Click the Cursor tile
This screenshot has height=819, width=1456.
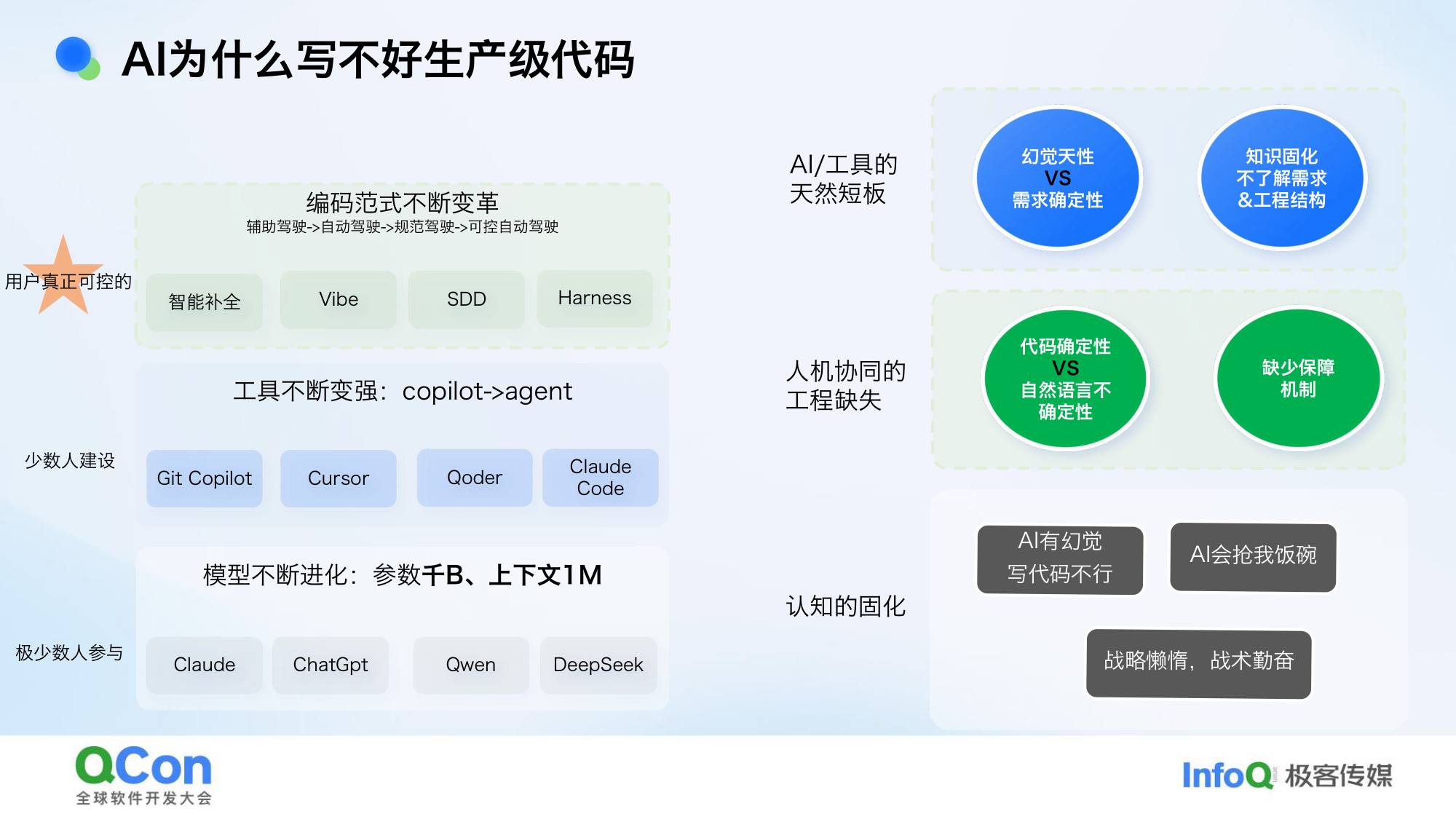(339, 478)
